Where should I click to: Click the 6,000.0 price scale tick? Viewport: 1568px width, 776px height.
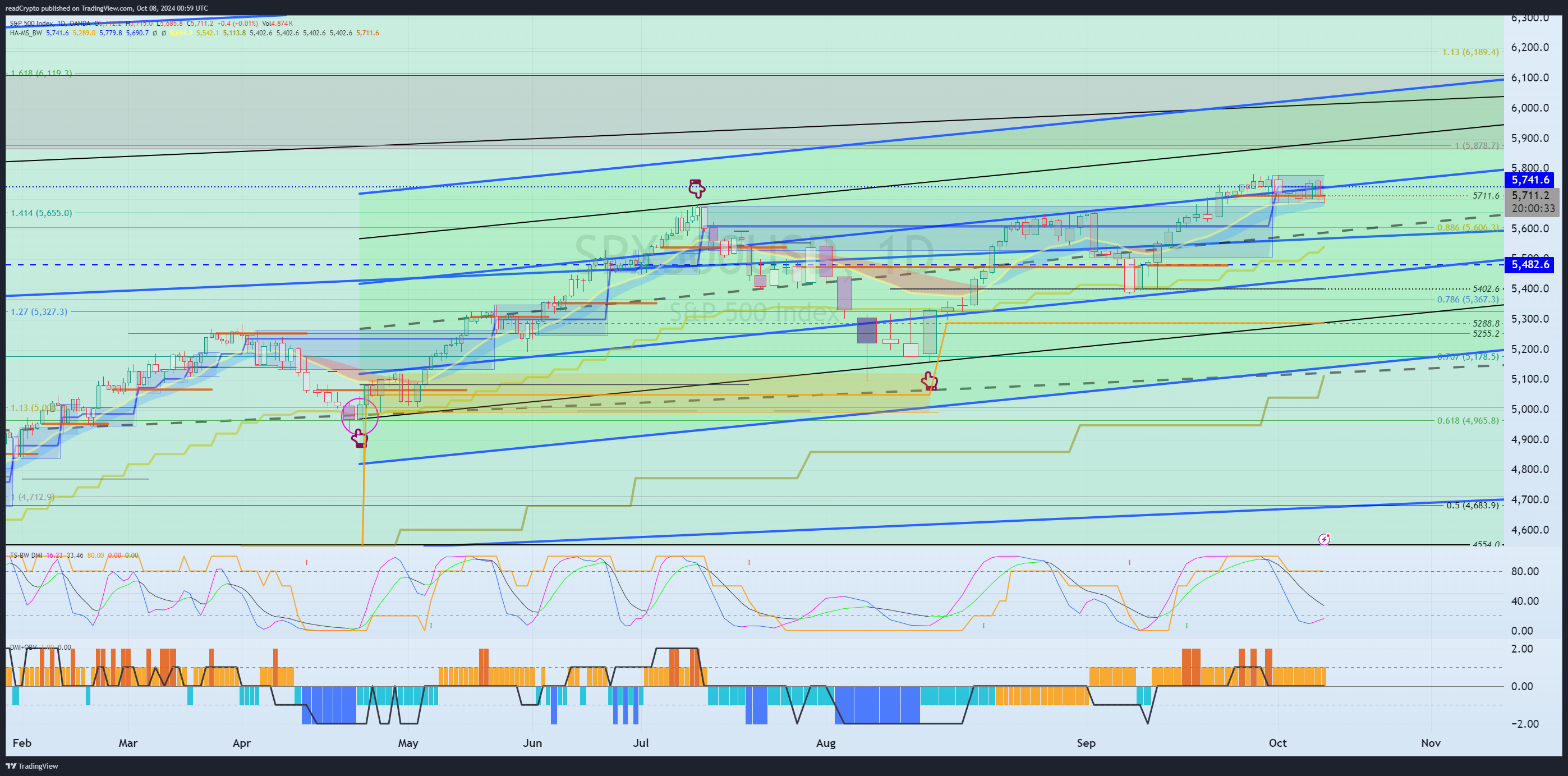pos(1530,108)
